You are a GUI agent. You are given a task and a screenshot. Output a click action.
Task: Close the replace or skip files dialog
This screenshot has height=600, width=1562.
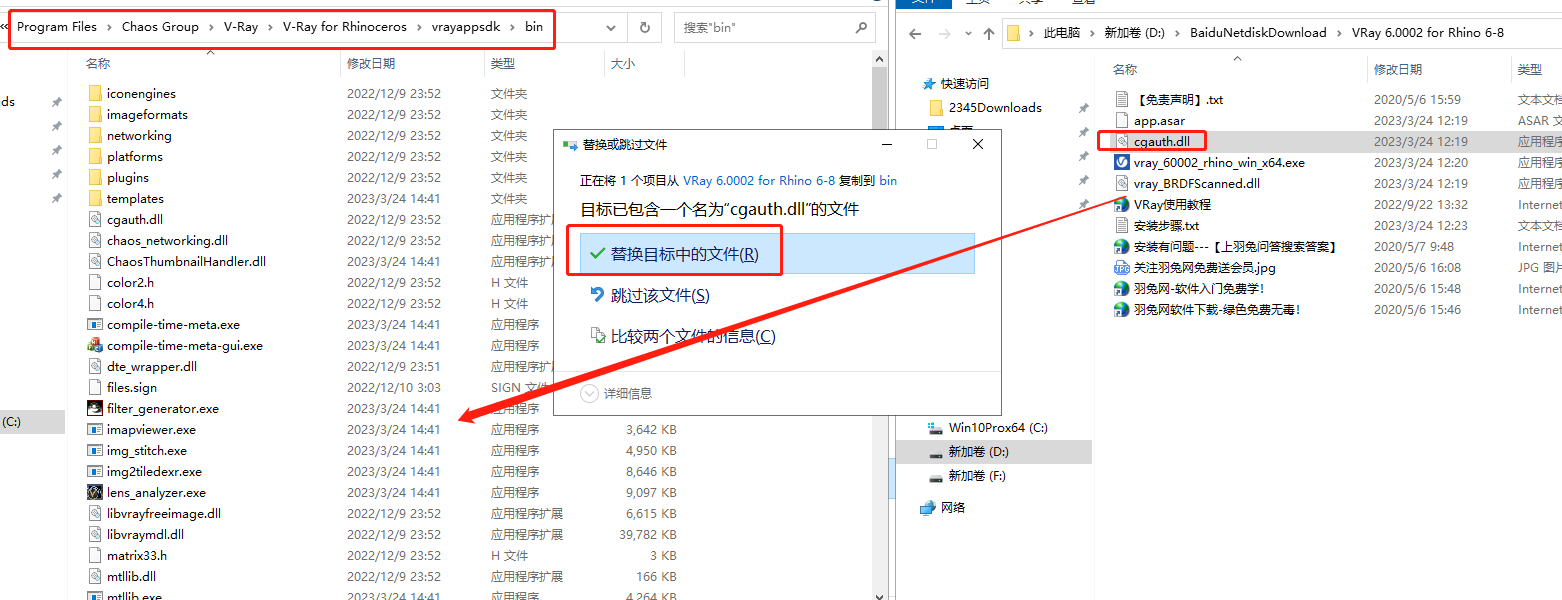pyautogui.click(x=978, y=144)
